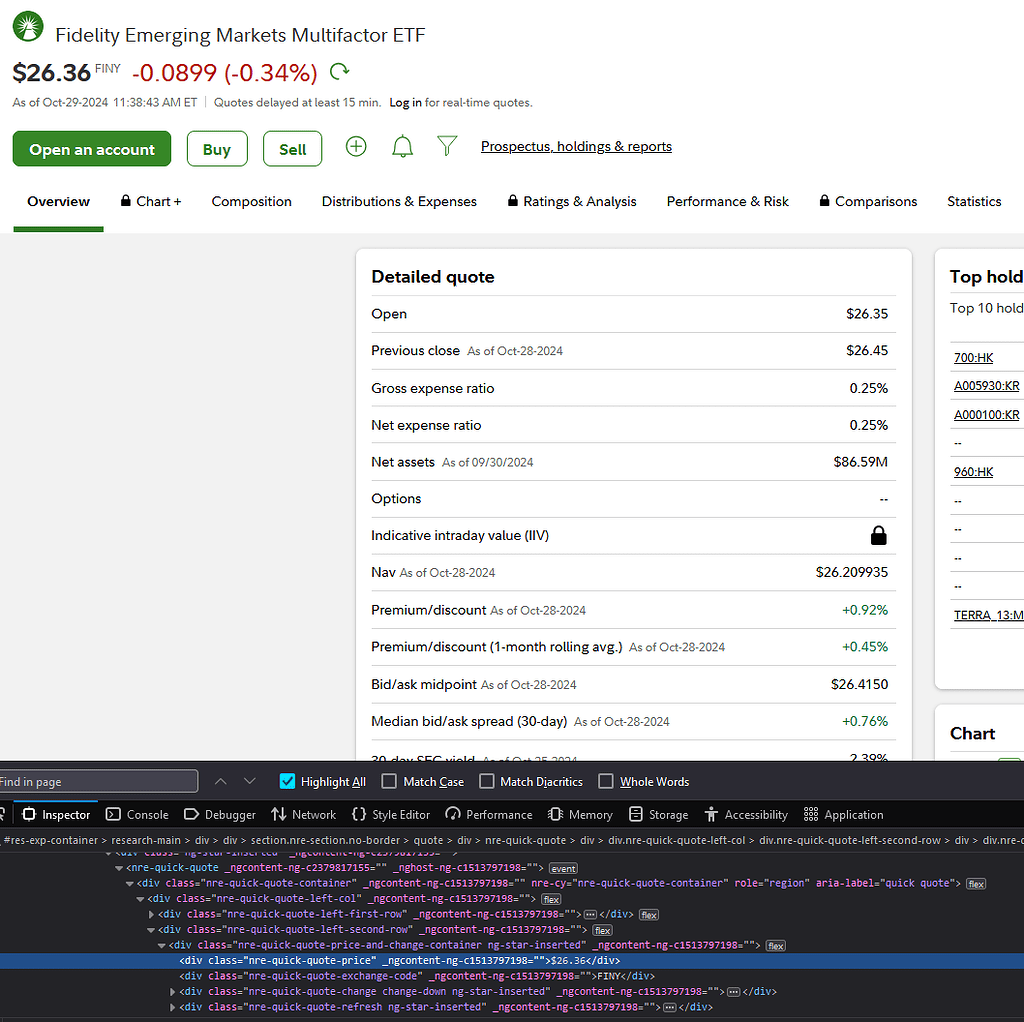This screenshot has height=1022, width=1024.
Task: Open the 700:HK holding link
Action: (x=973, y=358)
